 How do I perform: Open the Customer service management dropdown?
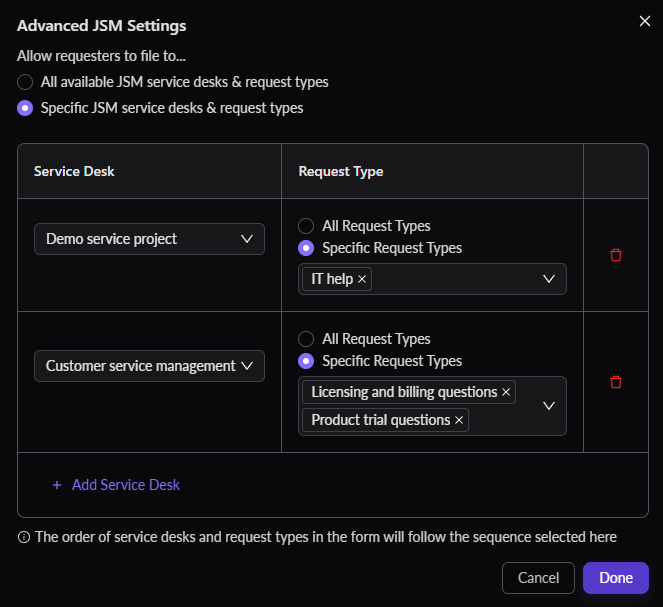(149, 366)
